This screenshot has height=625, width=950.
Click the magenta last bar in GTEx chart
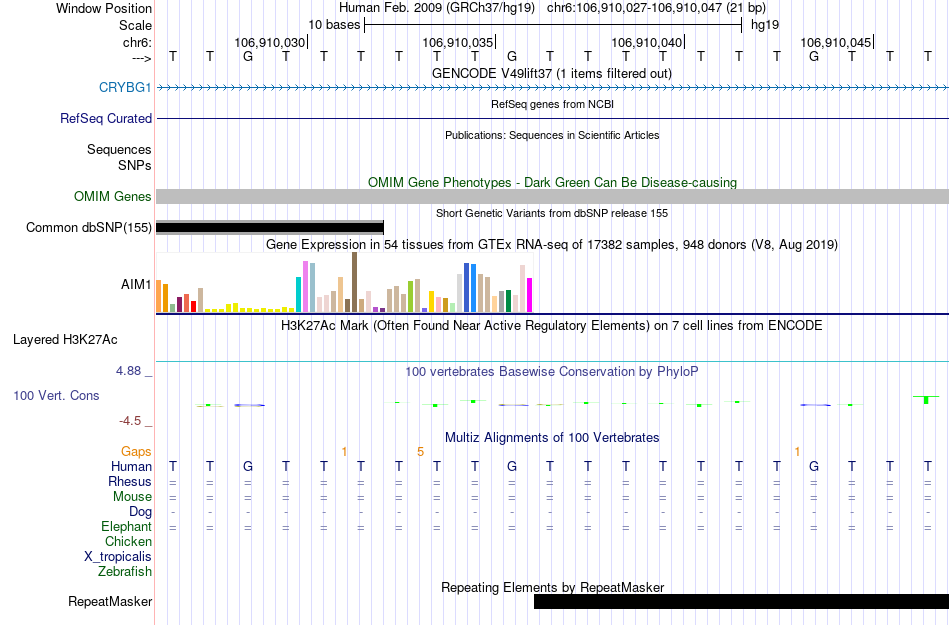530,295
